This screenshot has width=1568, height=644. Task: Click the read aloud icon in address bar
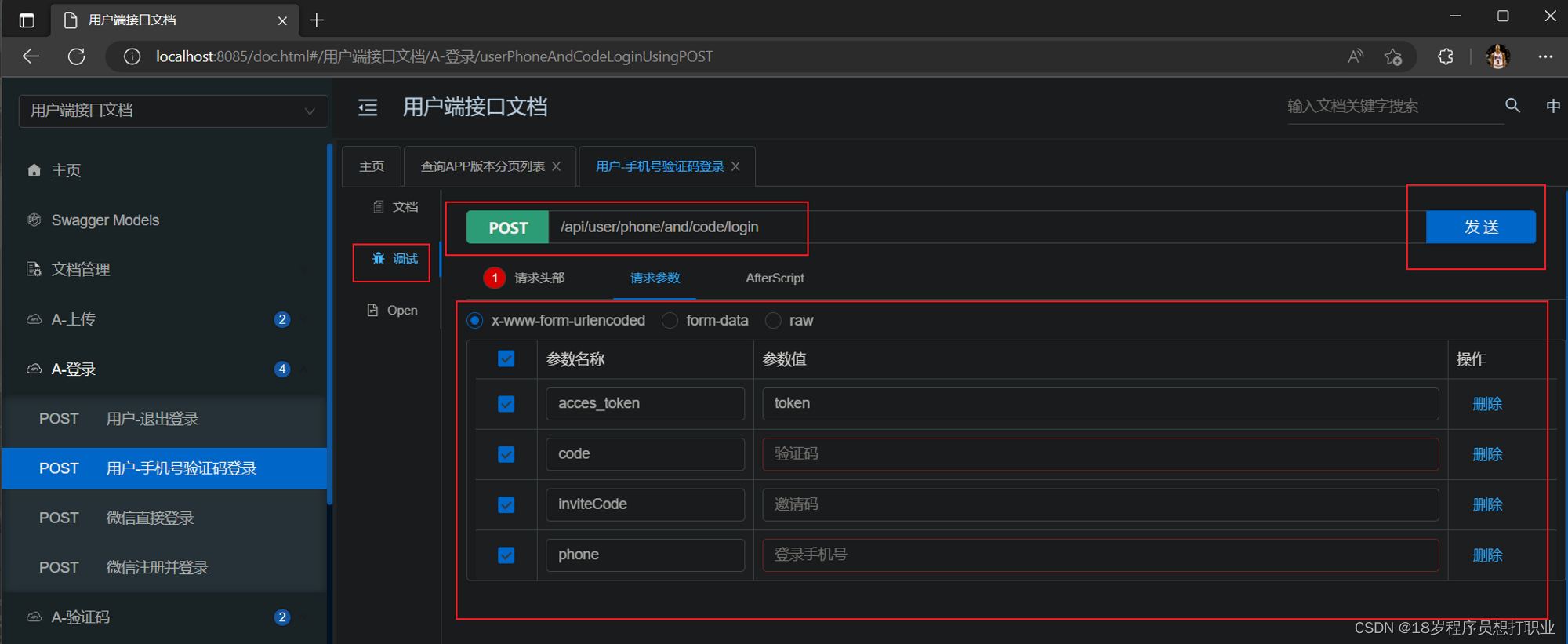1356,56
